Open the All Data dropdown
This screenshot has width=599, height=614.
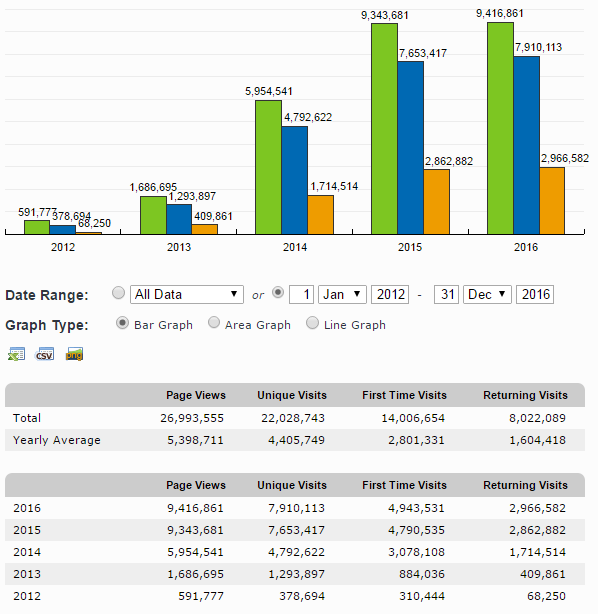click(x=187, y=294)
